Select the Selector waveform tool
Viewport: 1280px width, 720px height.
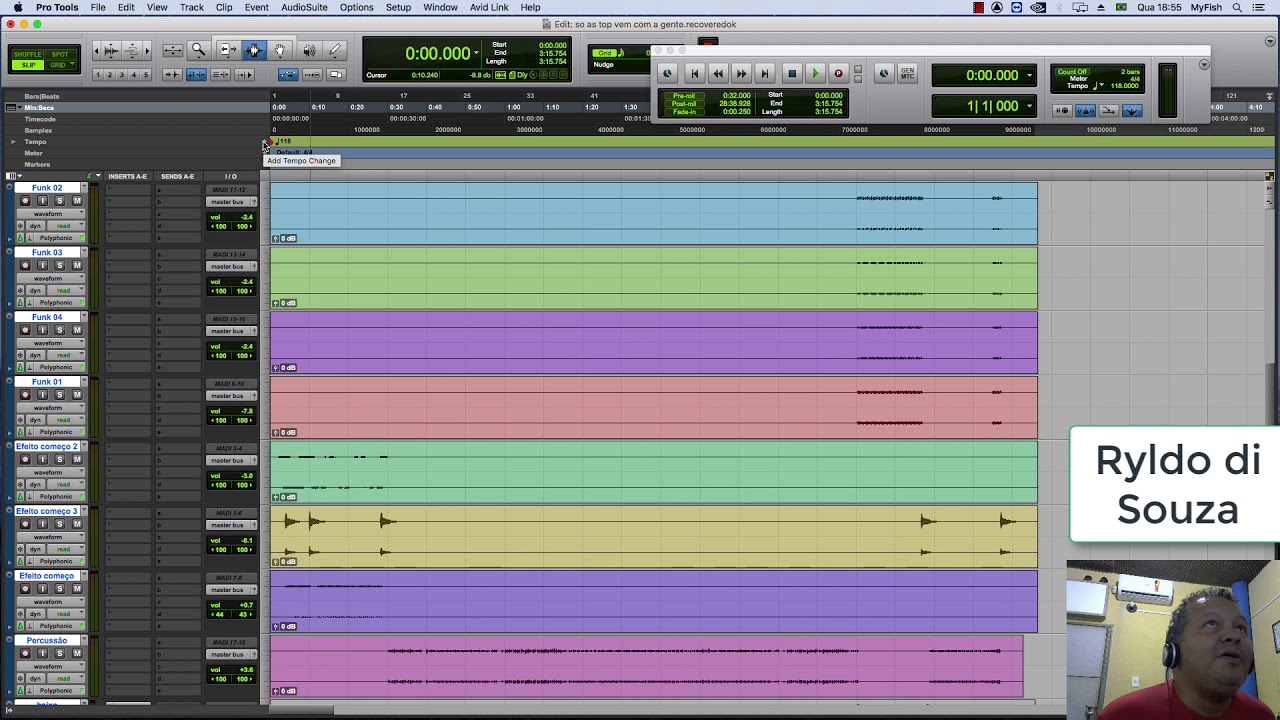254,50
